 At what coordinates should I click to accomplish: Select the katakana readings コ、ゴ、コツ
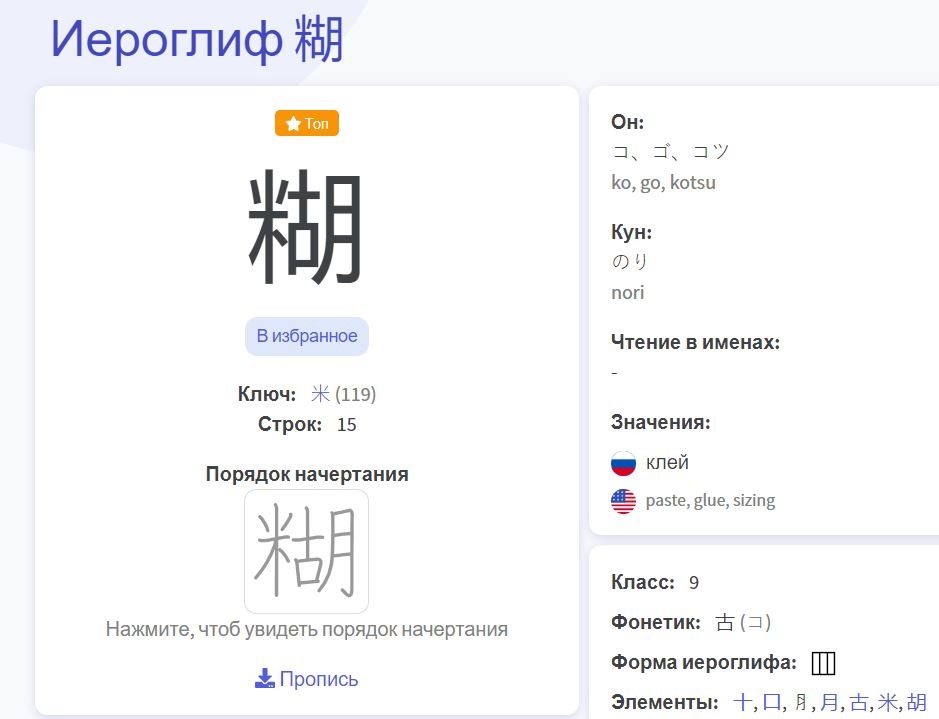(670, 151)
